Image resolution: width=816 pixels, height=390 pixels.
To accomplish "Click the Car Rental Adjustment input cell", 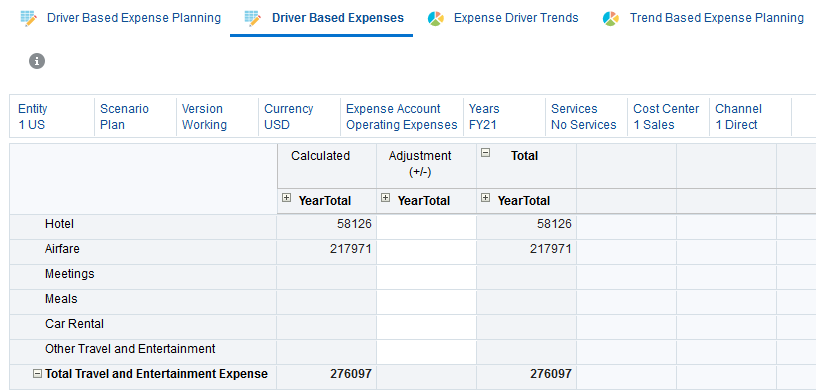I will point(426,326).
